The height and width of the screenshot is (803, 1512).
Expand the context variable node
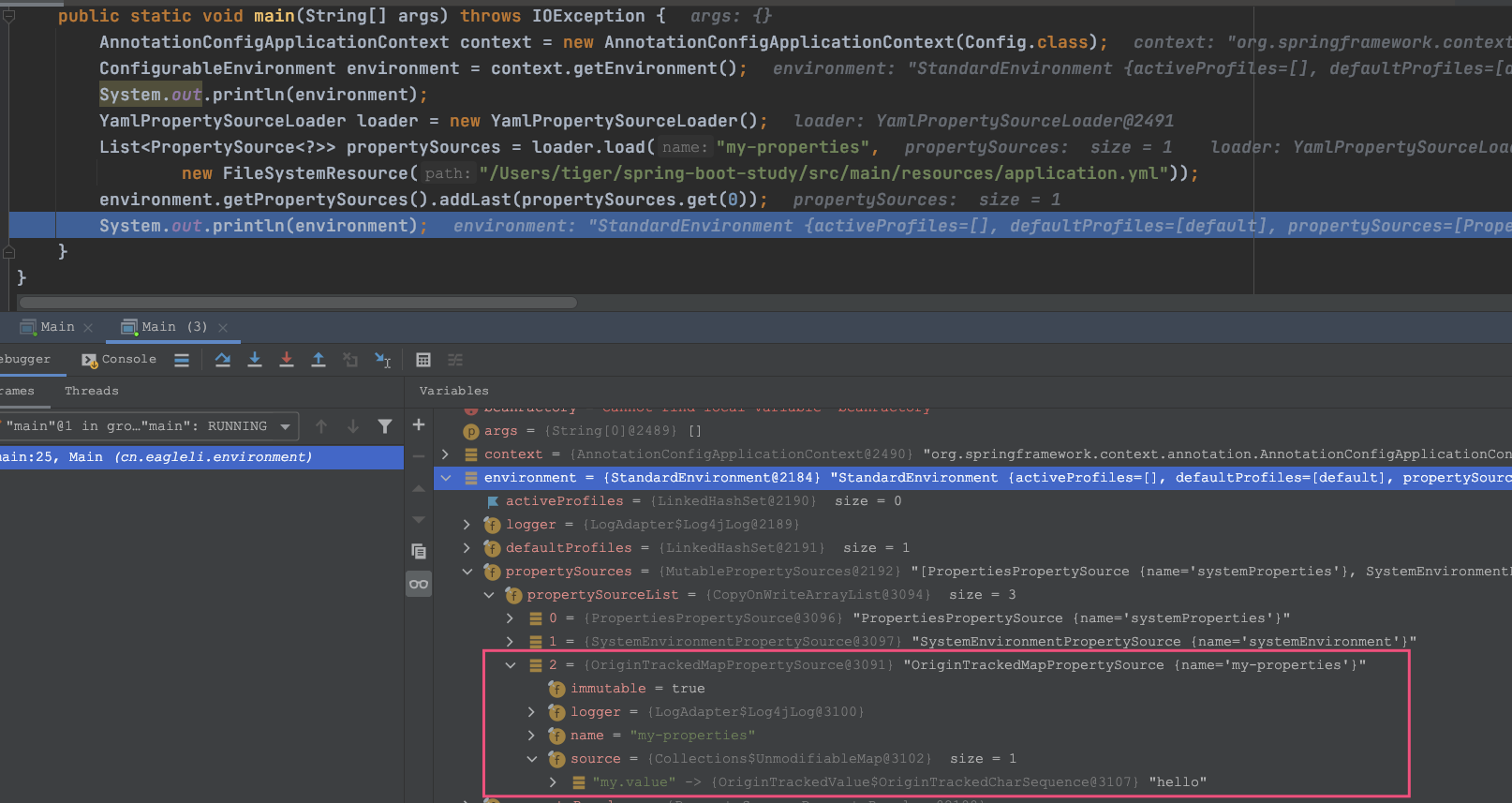coord(445,454)
